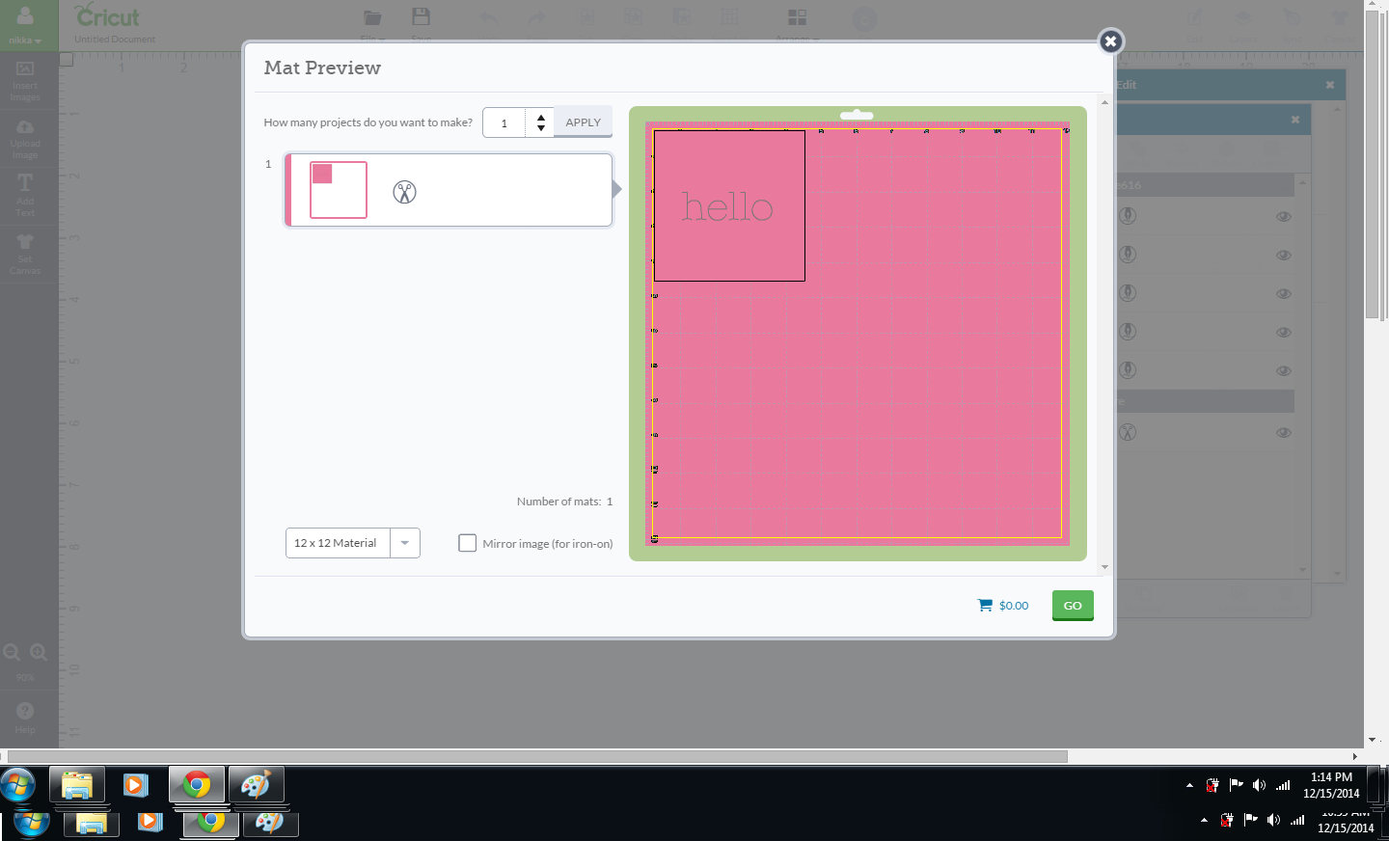The image size is (1389, 868).
Task: Click the green GO button
Action: 1072,605
